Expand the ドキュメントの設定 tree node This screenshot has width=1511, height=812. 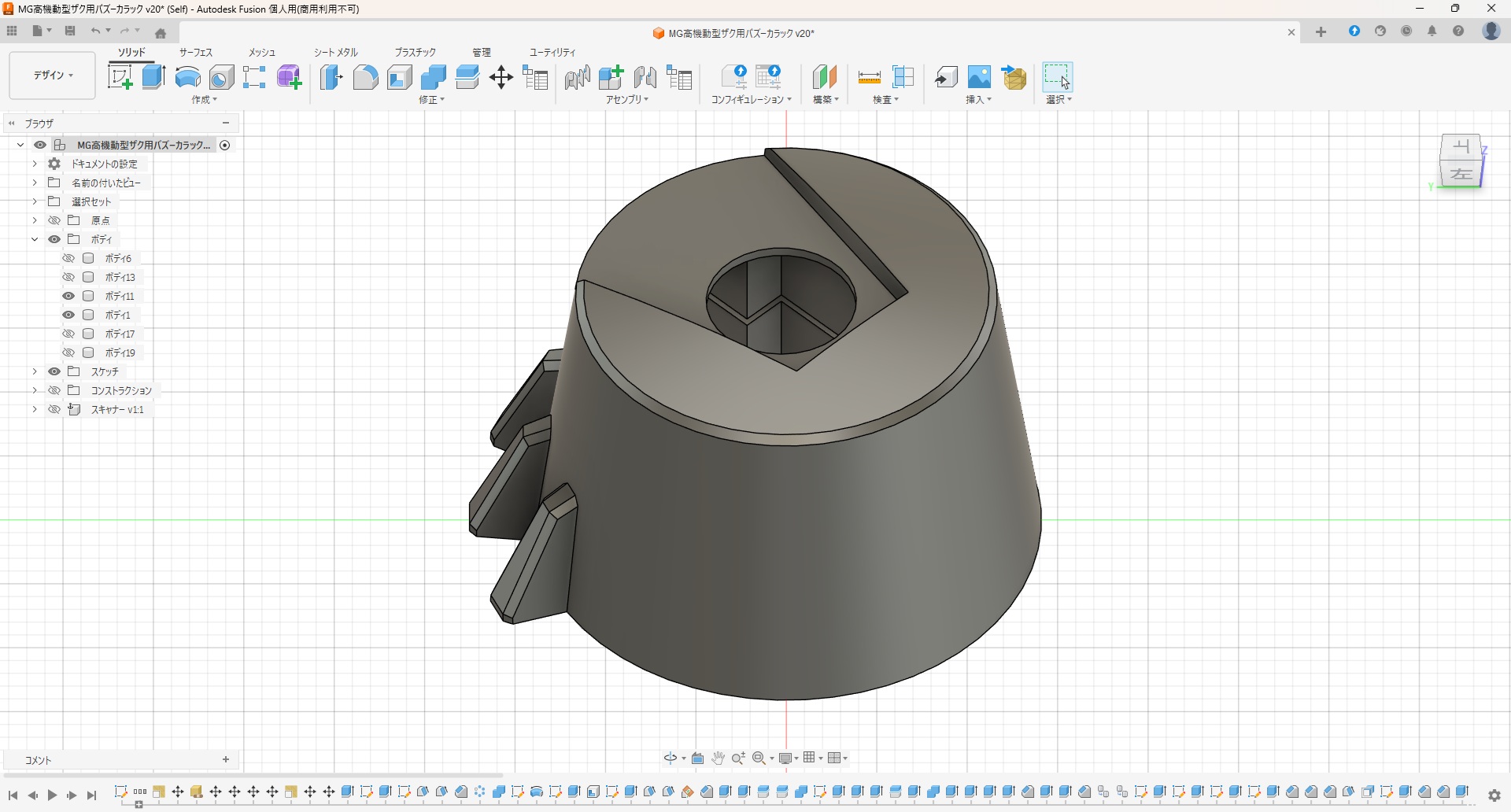(x=35, y=164)
